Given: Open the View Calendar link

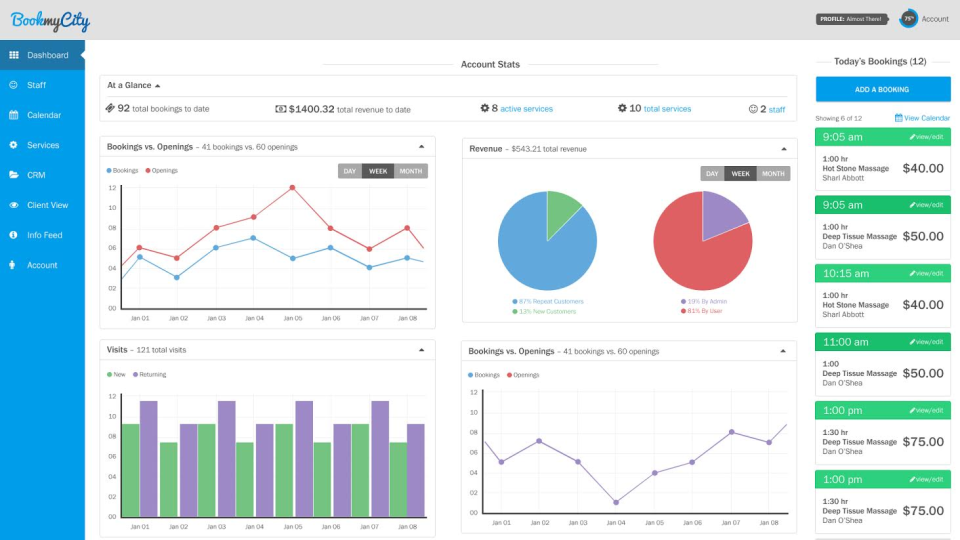Looking at the screenshot, I should click(922, 118).
